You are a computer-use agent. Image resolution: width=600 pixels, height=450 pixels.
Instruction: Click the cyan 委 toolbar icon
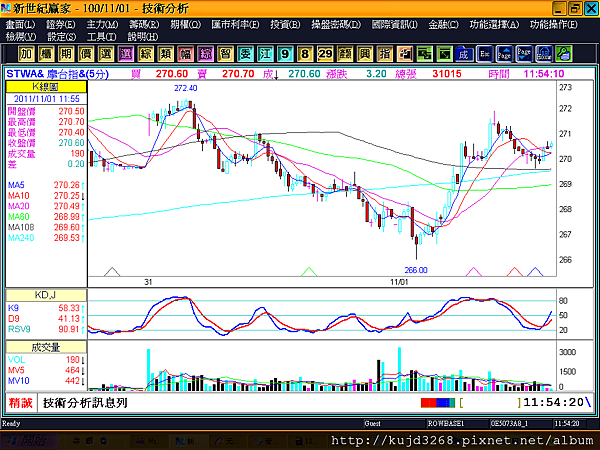point(245,54)
